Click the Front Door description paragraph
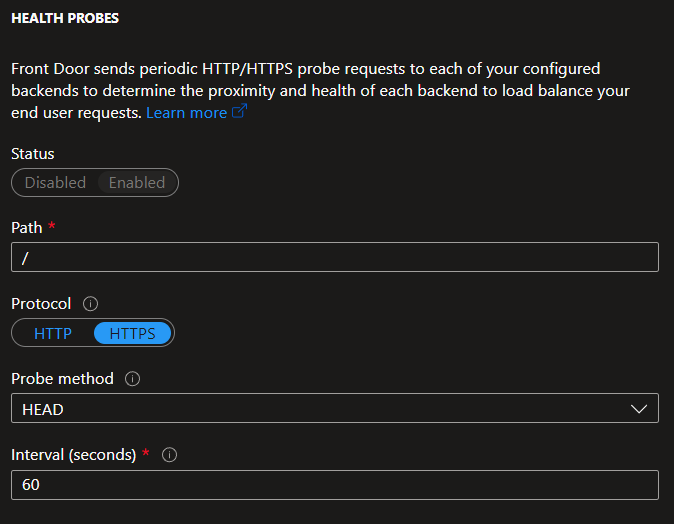The width and height of the screenshot is (674, 524). [x=320, y=91]
